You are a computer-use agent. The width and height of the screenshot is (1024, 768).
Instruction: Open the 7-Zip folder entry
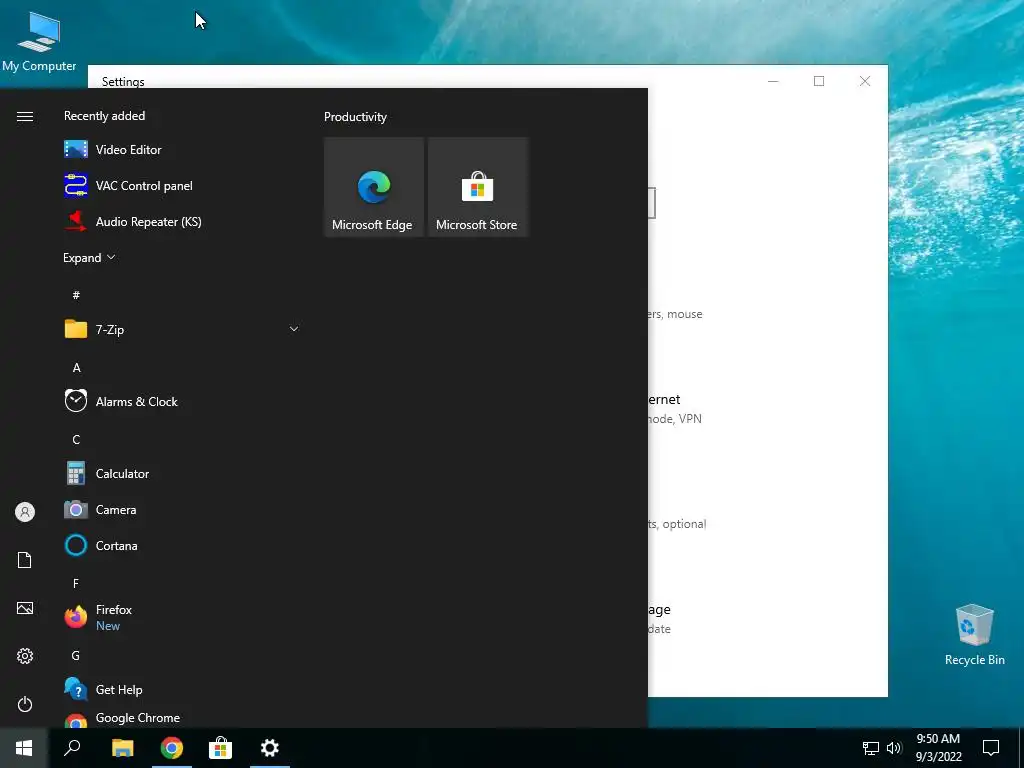coord(181,329)
